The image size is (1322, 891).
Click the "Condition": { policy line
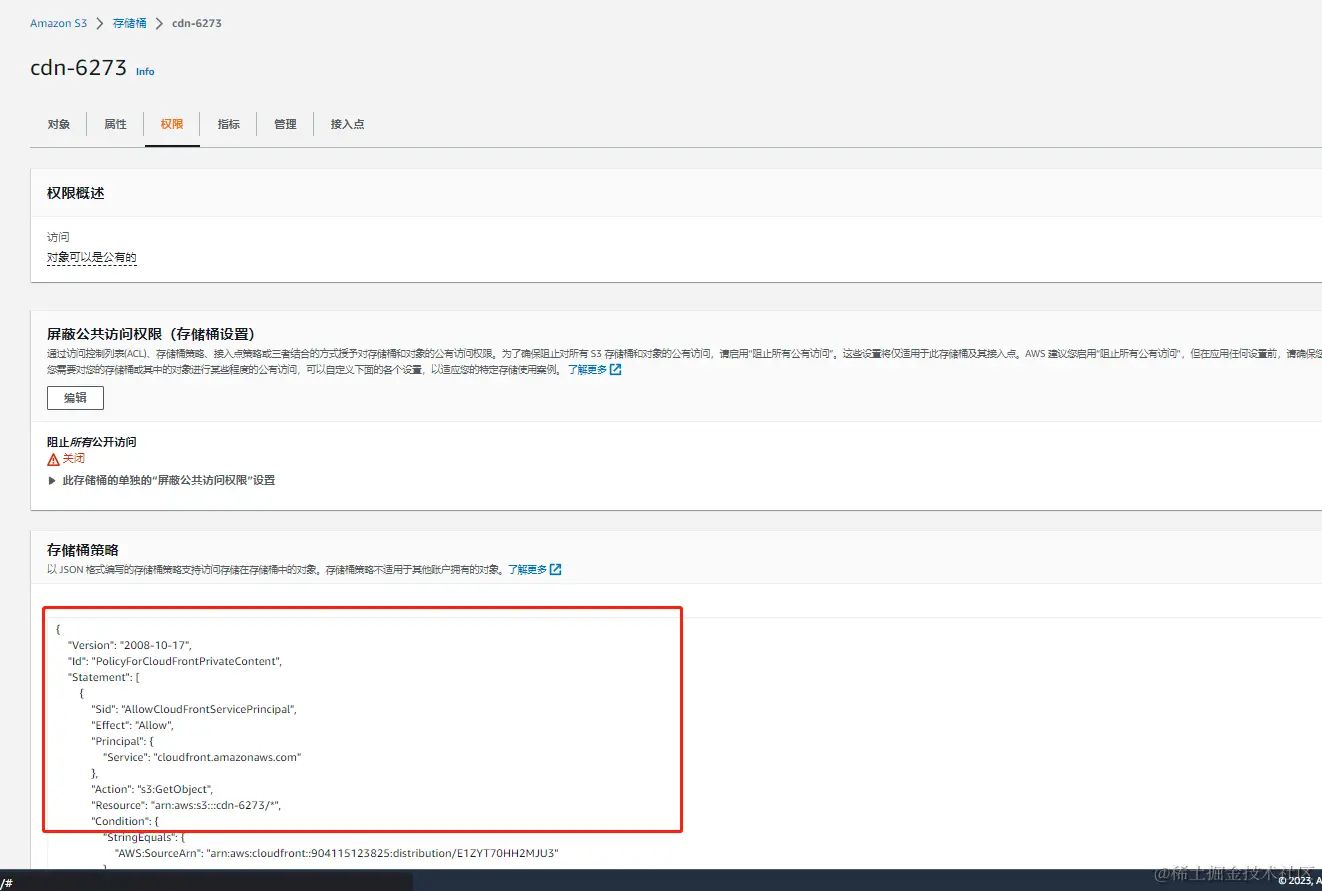pos(126,821)
